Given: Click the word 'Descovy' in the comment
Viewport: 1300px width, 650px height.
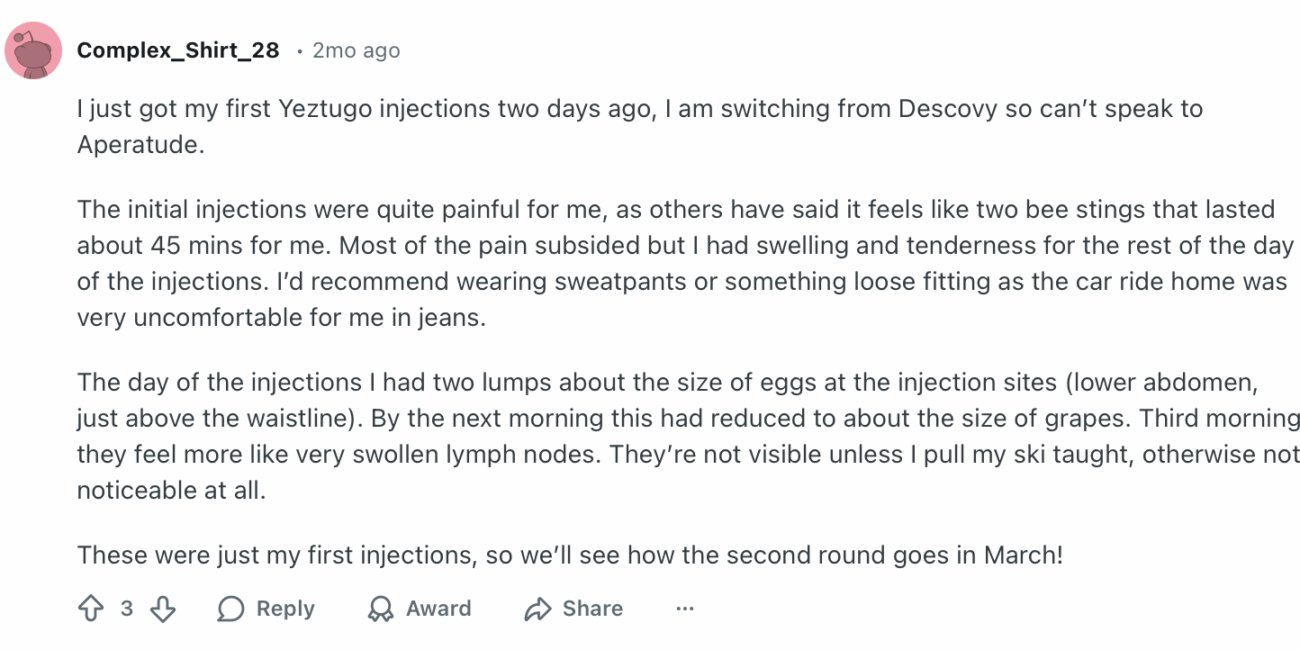Looking at the screenshot, I should point(947,108).
